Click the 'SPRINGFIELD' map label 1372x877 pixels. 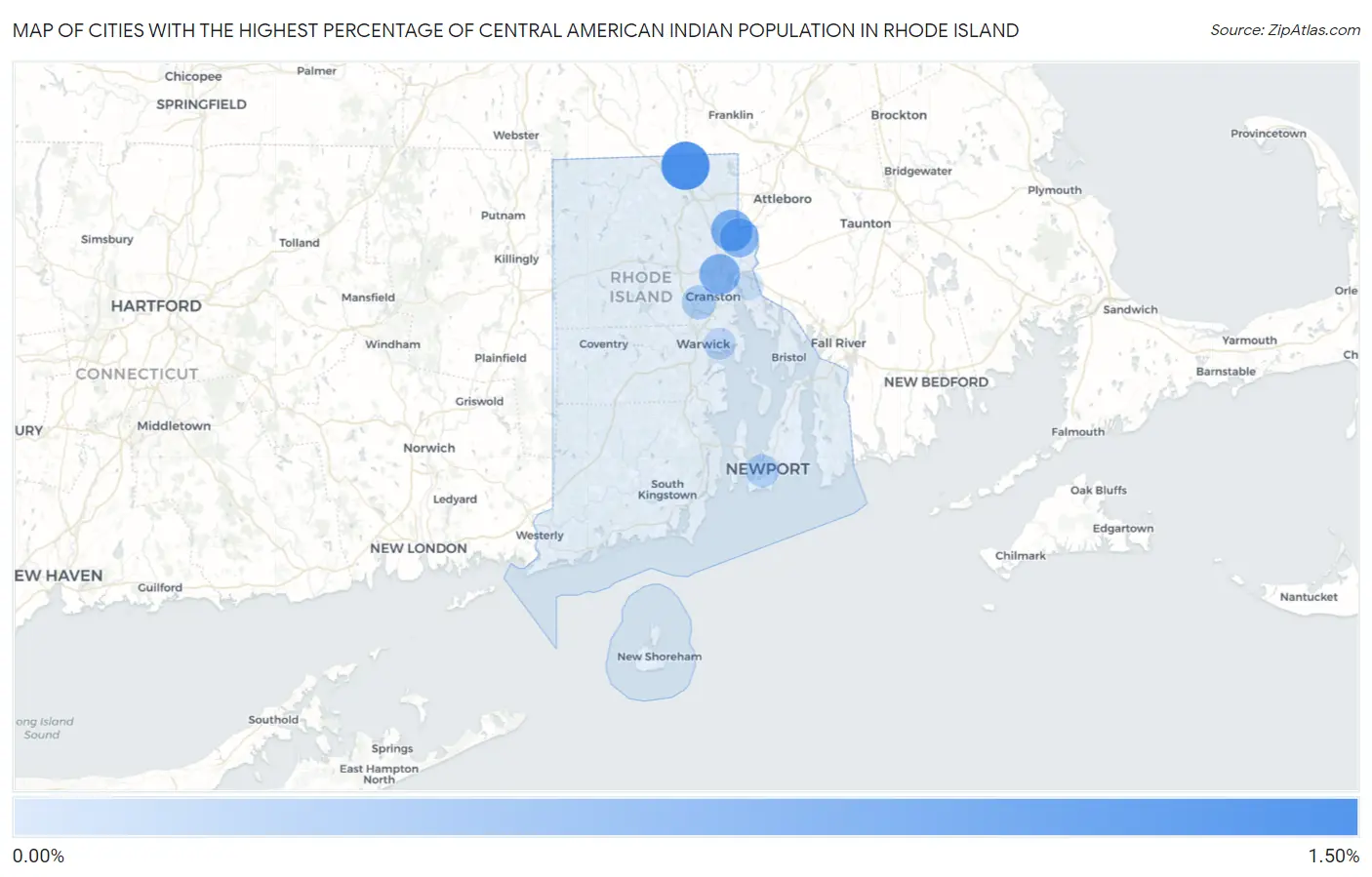(x=201, y=104)
